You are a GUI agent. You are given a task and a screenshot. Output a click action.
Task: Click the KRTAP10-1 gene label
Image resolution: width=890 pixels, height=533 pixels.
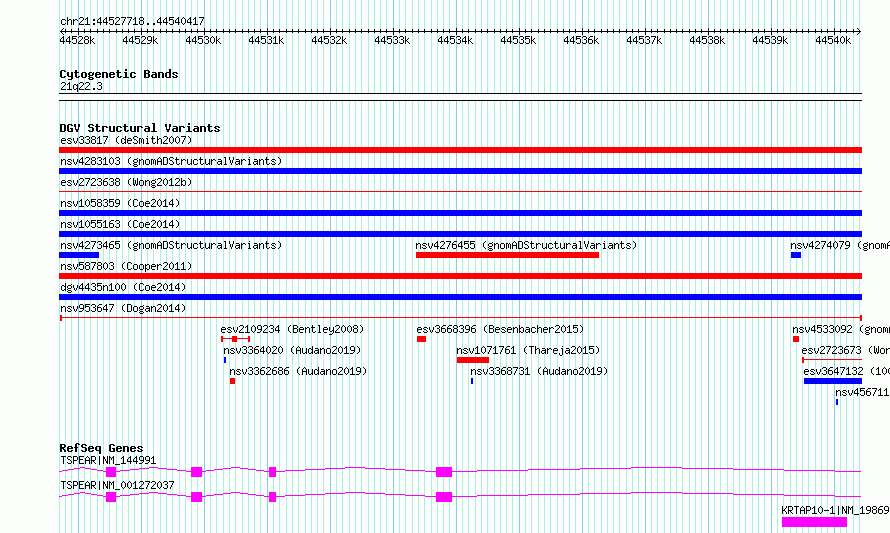(835, 510)
